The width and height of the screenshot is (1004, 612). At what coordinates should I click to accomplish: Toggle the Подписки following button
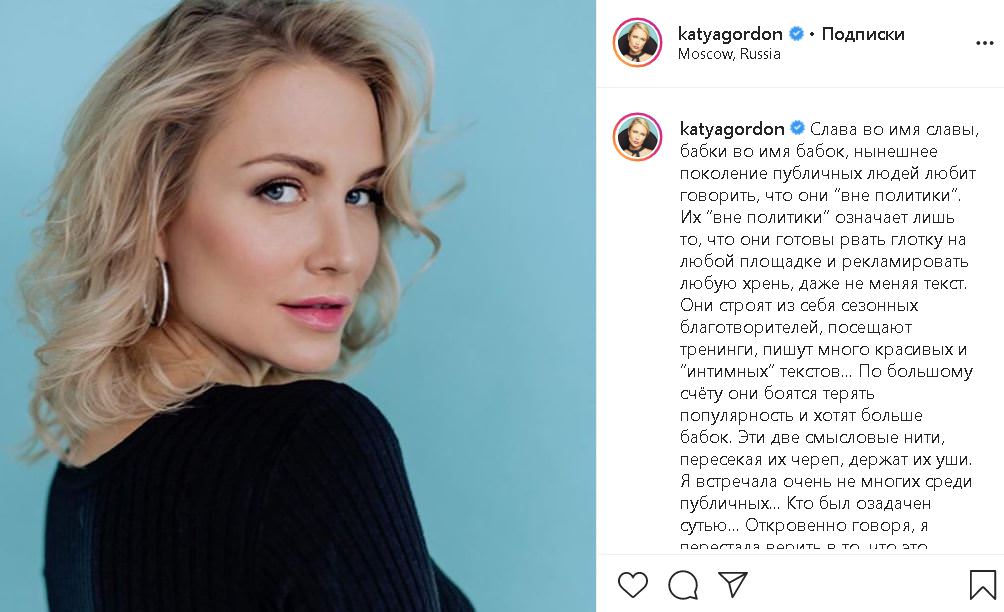(x=862, y=34)
